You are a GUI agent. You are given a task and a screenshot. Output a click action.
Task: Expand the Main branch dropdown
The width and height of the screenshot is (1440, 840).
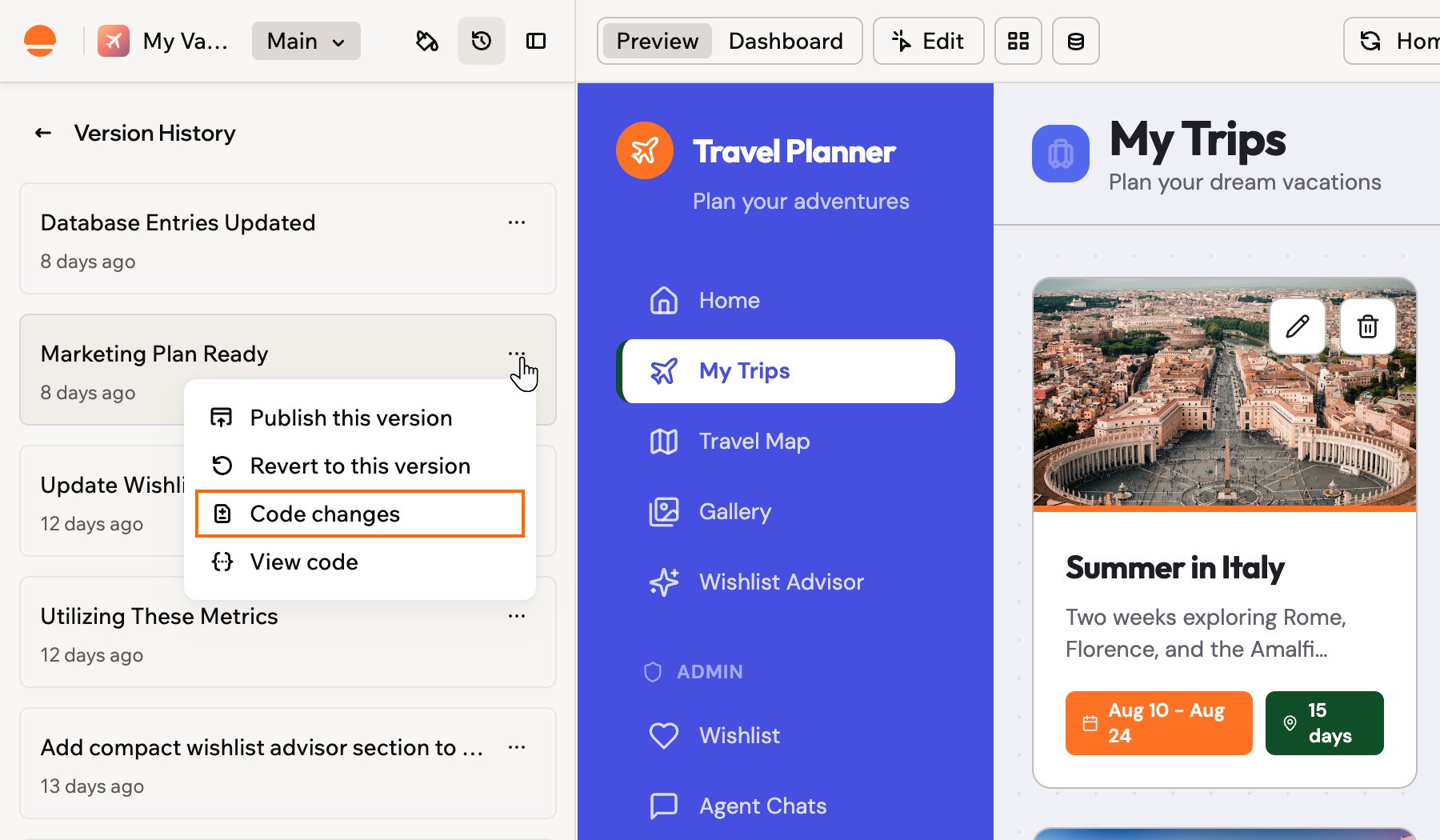pyautogui.click(x=306, y=41)
